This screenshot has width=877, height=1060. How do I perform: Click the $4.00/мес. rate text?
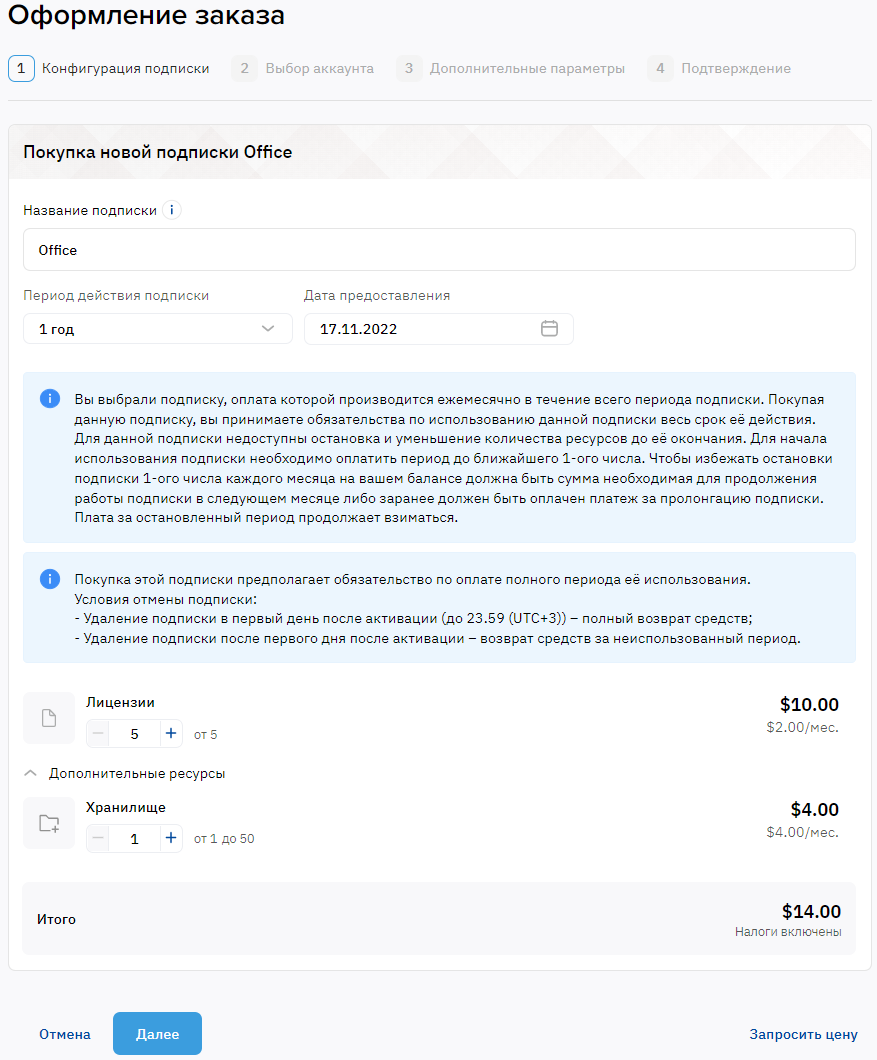click(803, 832)
